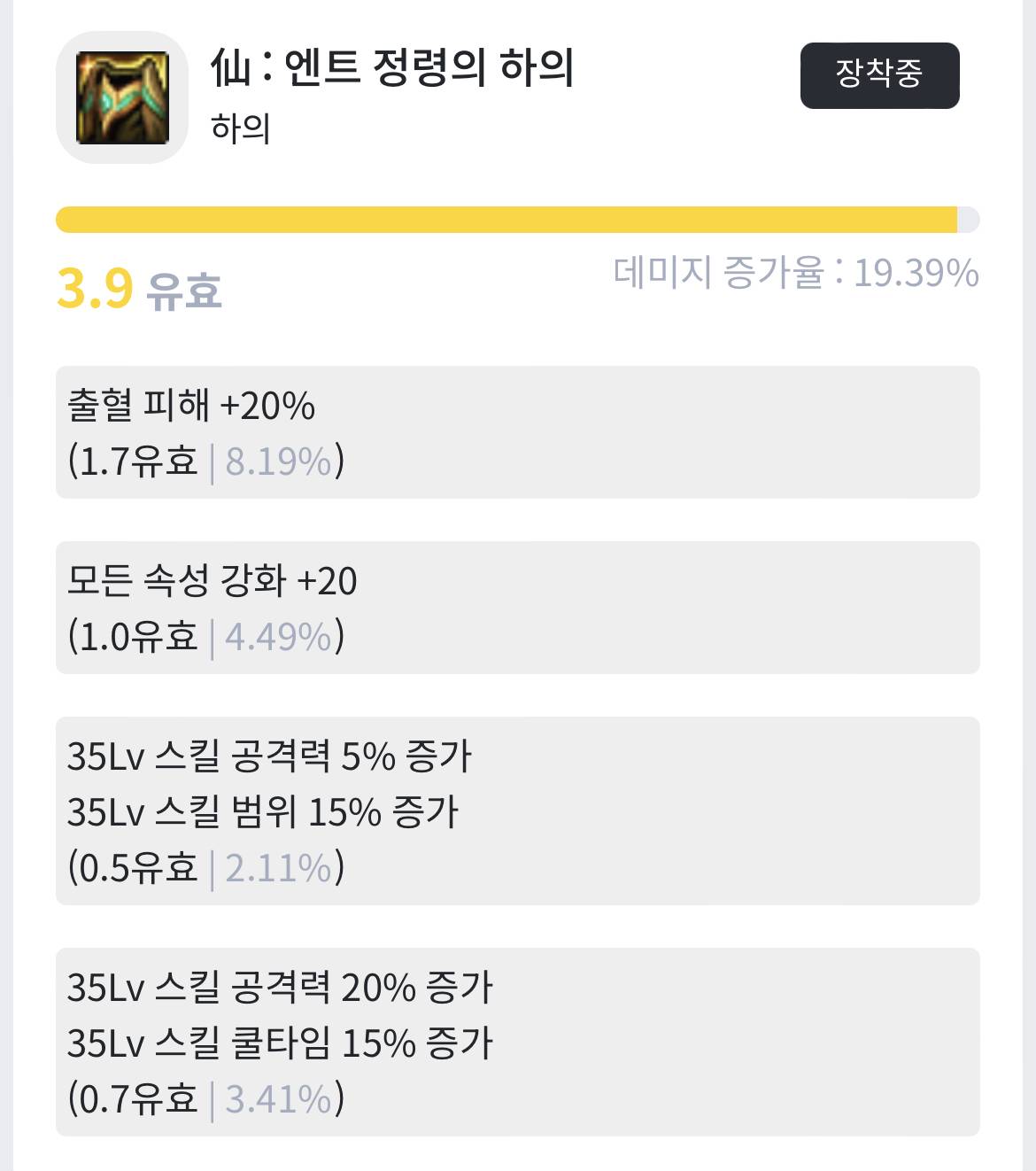
Task: Click the 하의 category label under the title
Action: 240,129
